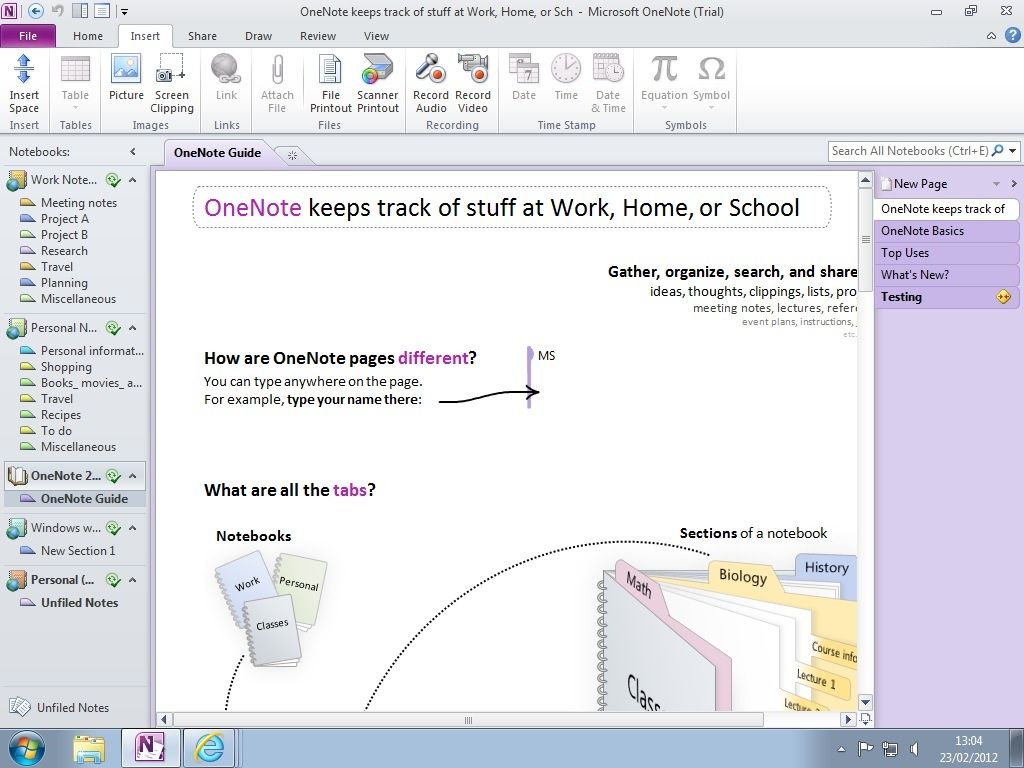1024x768 pixels.
Task: Open the Equation button
Action: tap(664, 82)
